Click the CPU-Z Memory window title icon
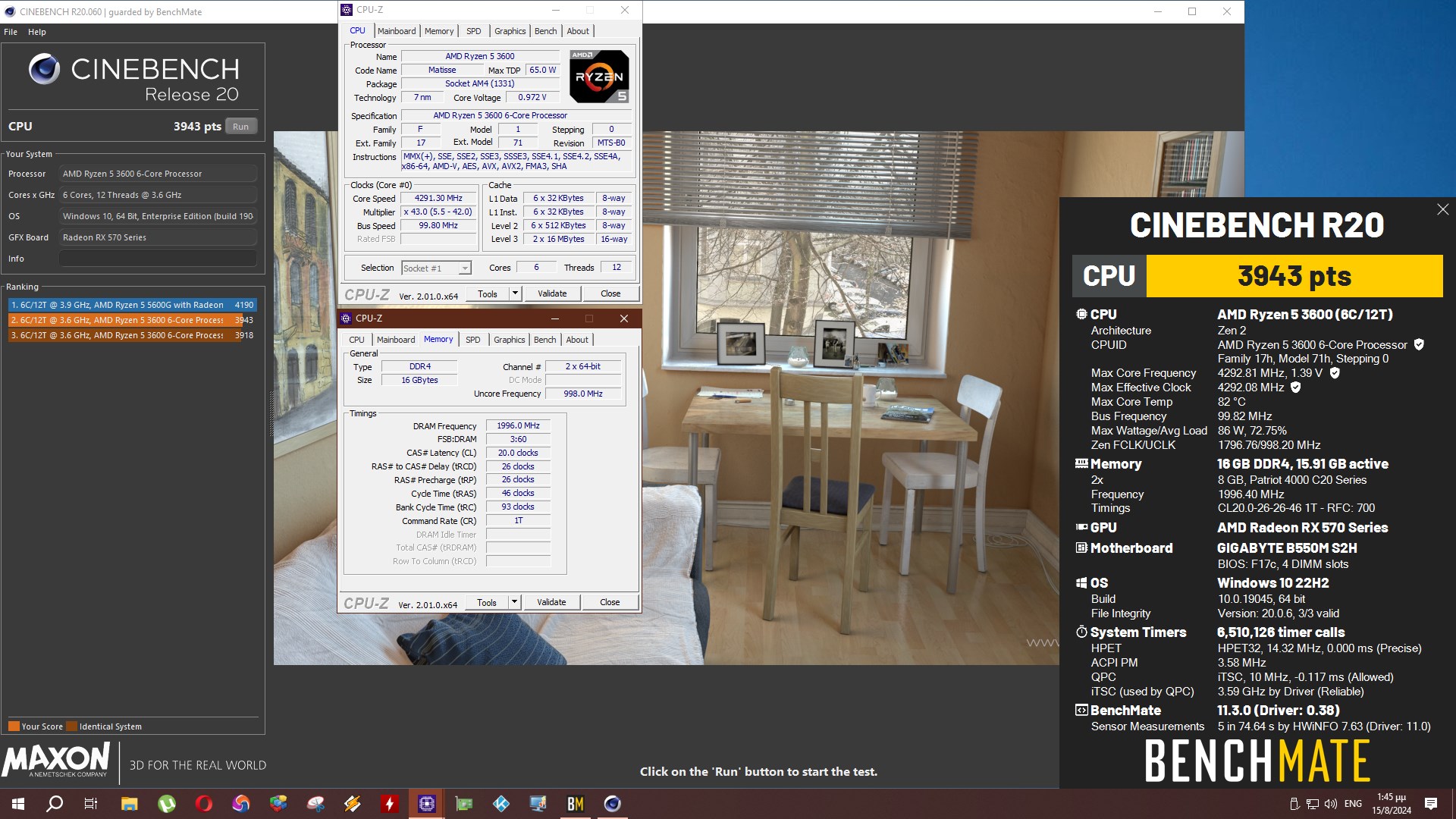 tap(346, 318)
